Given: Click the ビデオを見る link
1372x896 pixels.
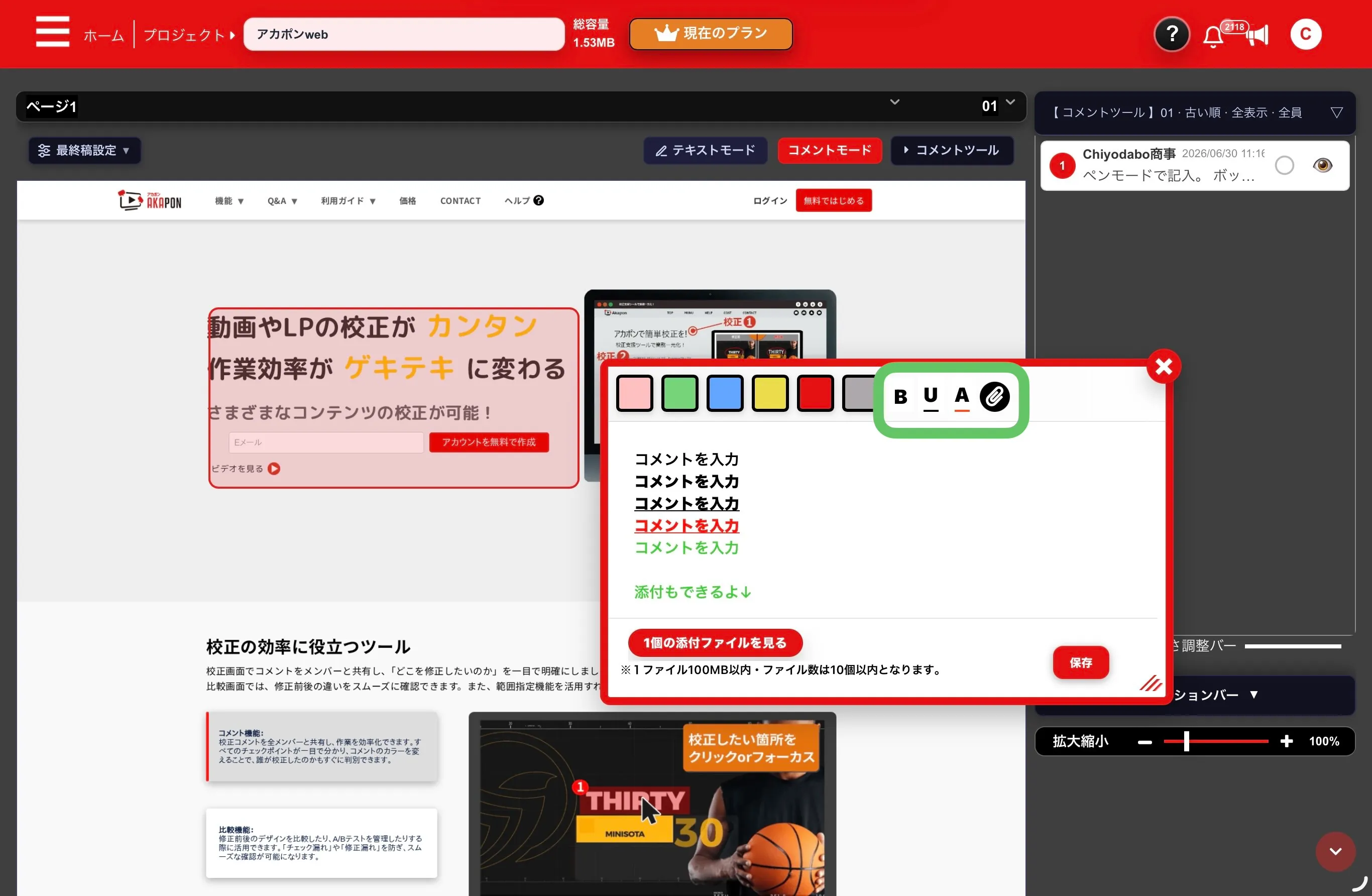Looking at the screenshot, I should 237,469.
